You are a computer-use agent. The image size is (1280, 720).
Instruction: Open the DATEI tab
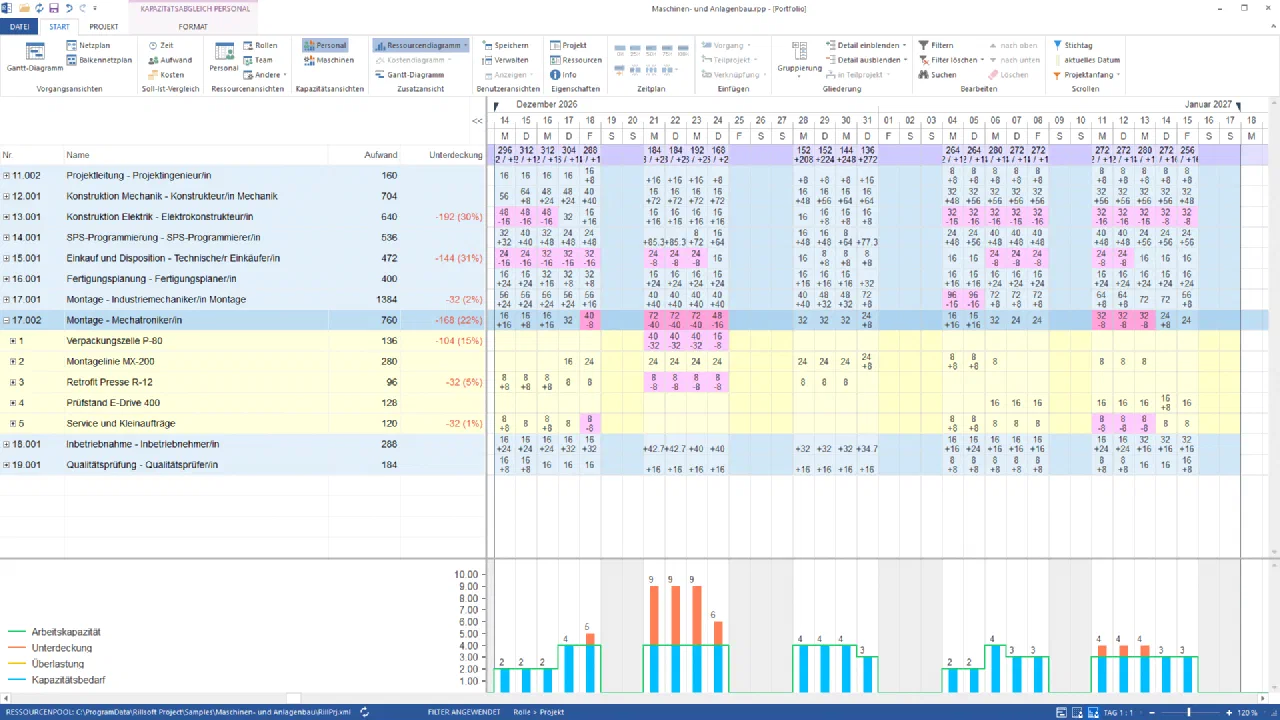click(x=19, y=27)
